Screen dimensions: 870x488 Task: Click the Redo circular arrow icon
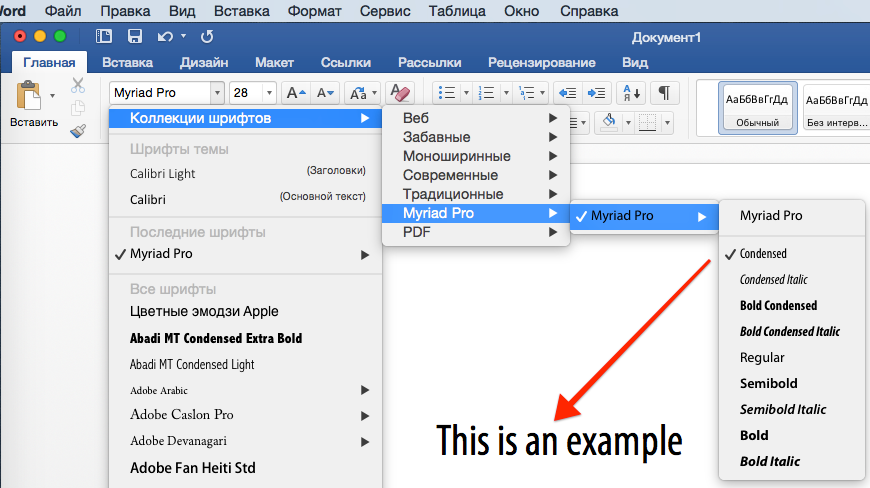(x=207, y=37)
